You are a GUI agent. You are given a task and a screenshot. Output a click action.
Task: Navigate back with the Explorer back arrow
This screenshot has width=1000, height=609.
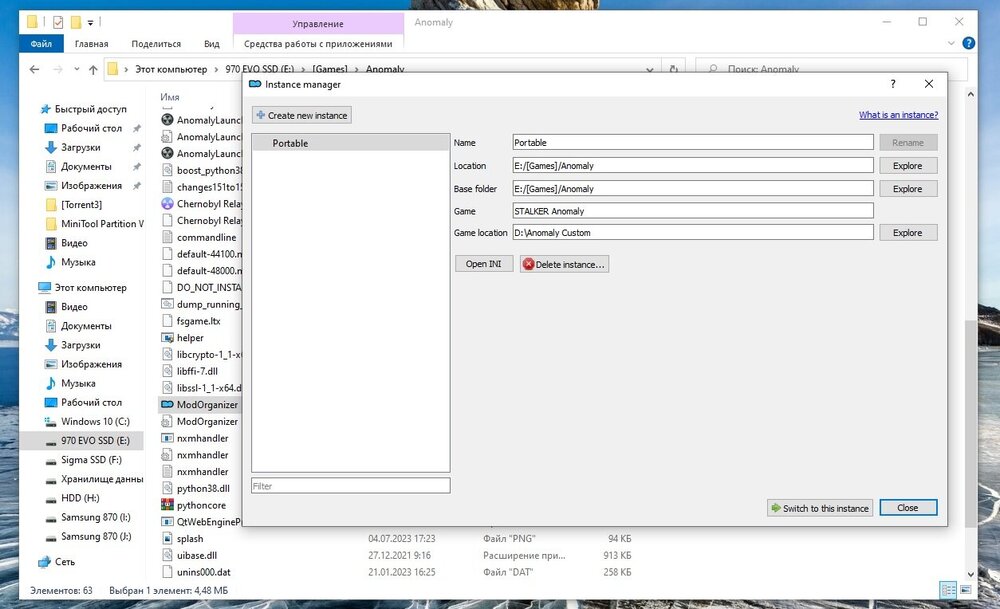[x=35, y=70]
